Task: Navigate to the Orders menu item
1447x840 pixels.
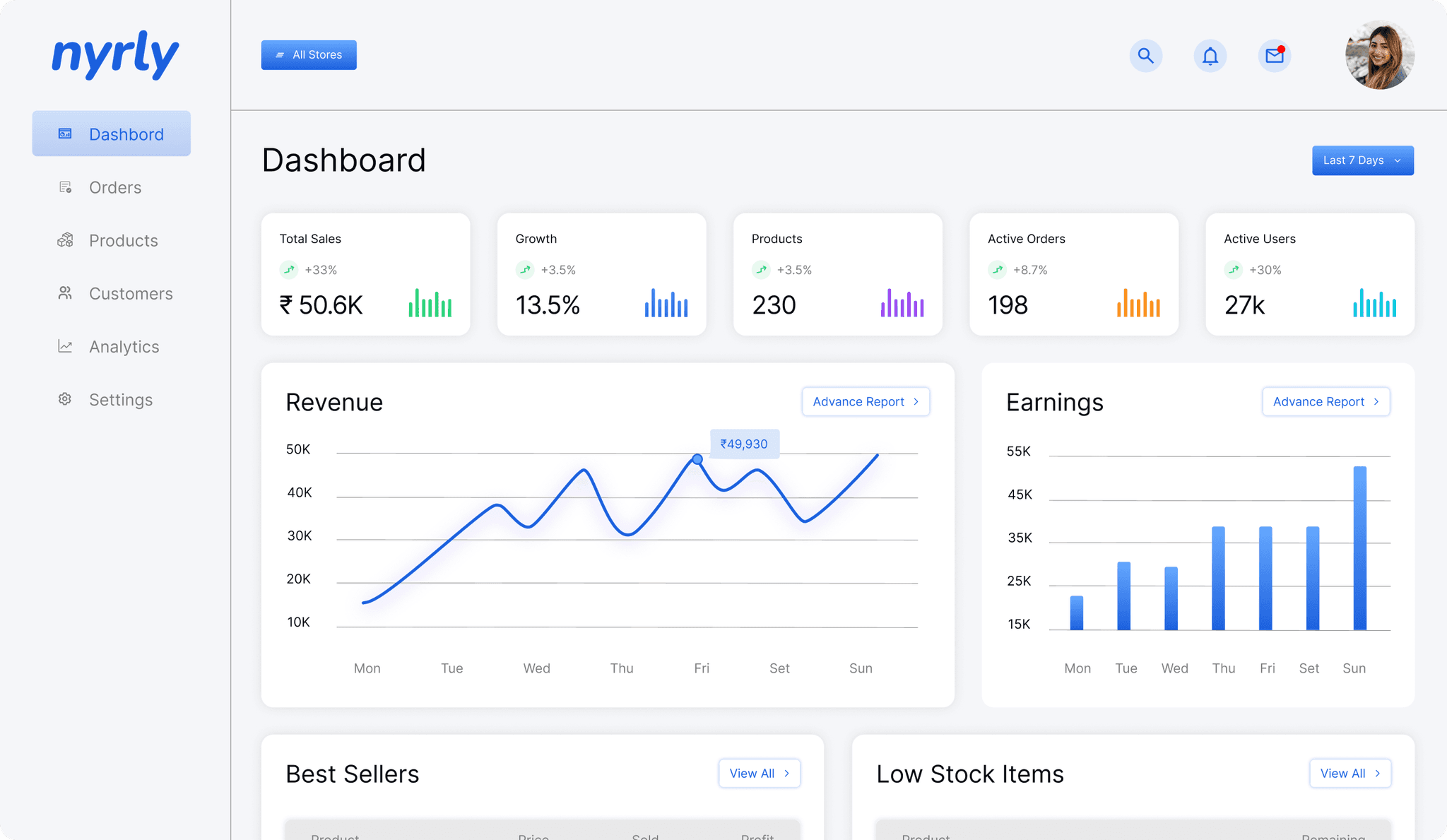Action: (x=115, y=187)
